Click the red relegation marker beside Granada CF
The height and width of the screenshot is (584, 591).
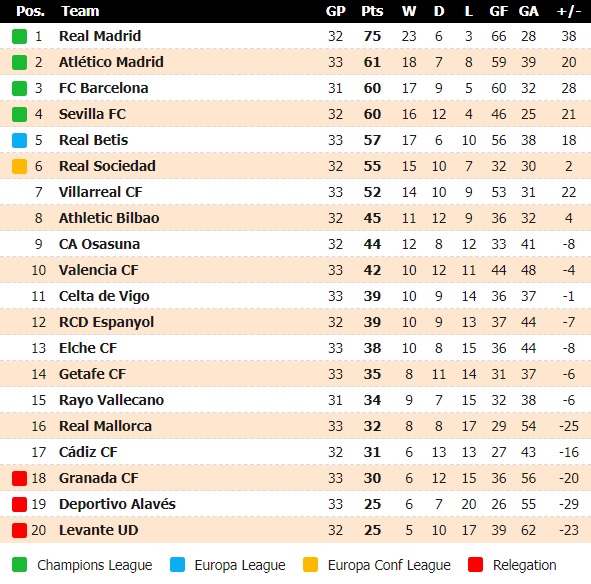tap(19, 478)
